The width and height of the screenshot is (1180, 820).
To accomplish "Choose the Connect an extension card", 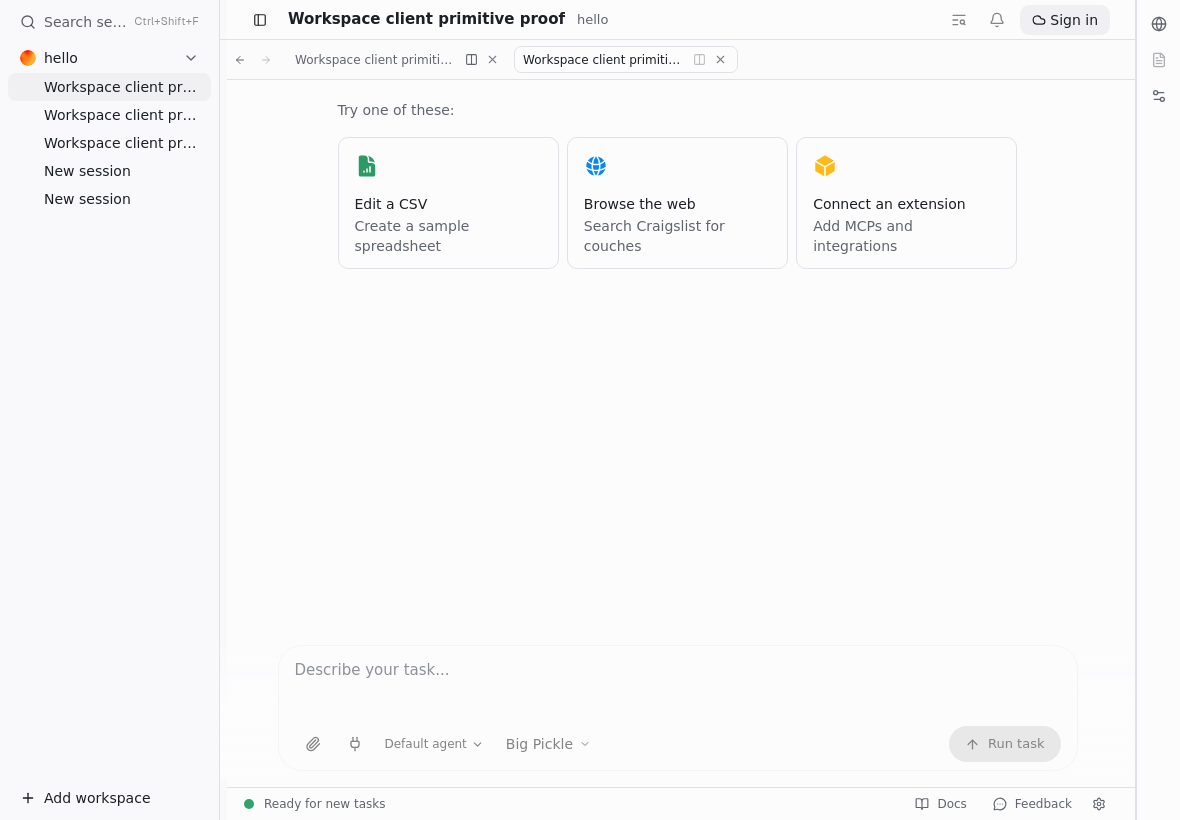I will 906,203.
